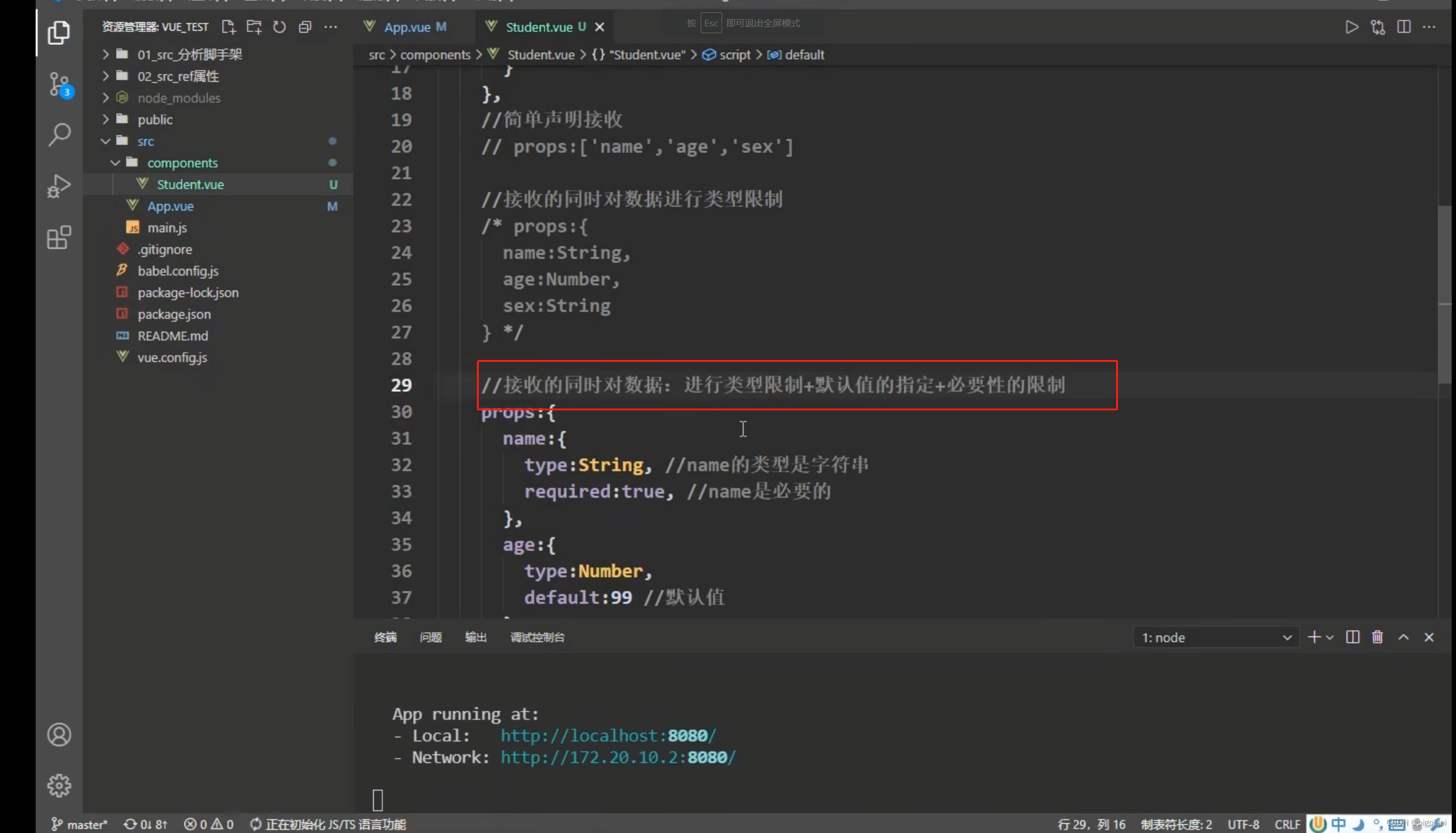
Task: Add a new terminal with plus icon
Action: click(1314, 637)
